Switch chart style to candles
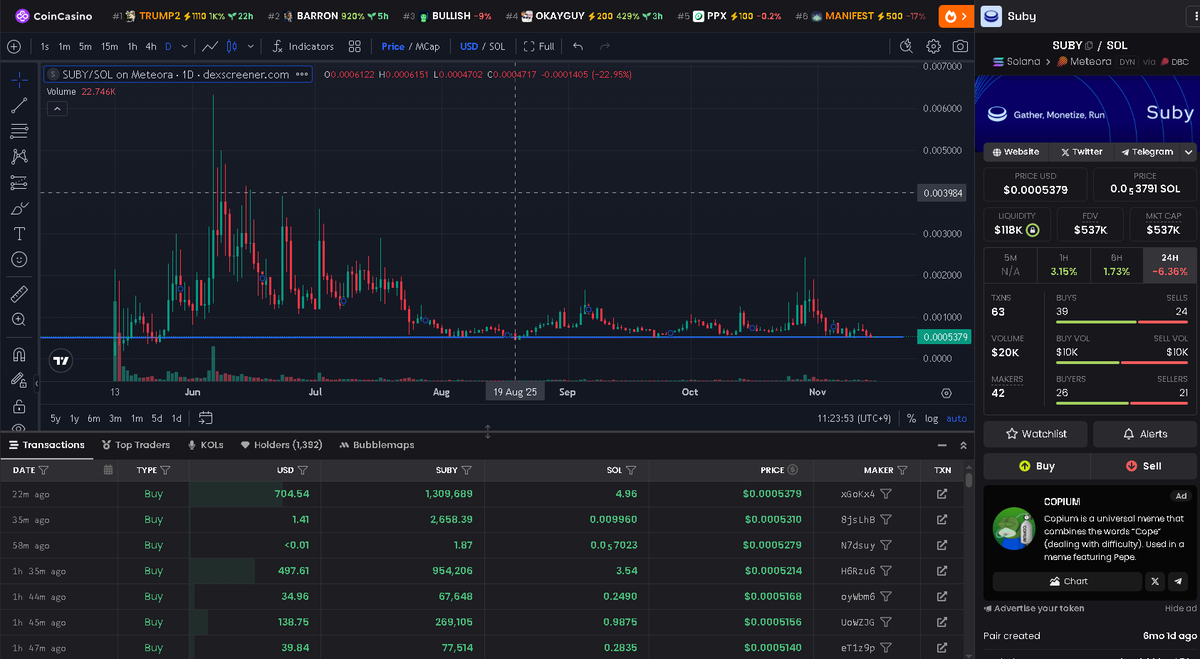 232,46
